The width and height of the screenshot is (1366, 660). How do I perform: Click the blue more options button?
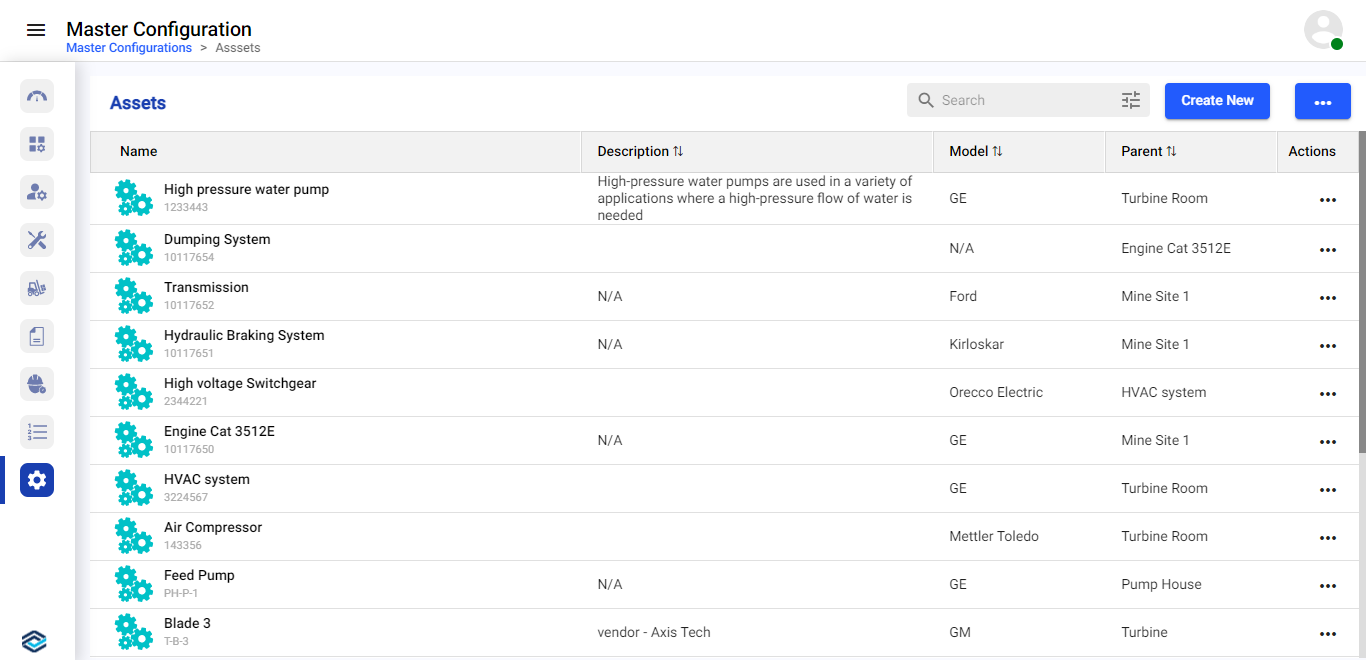[1322, 101]
